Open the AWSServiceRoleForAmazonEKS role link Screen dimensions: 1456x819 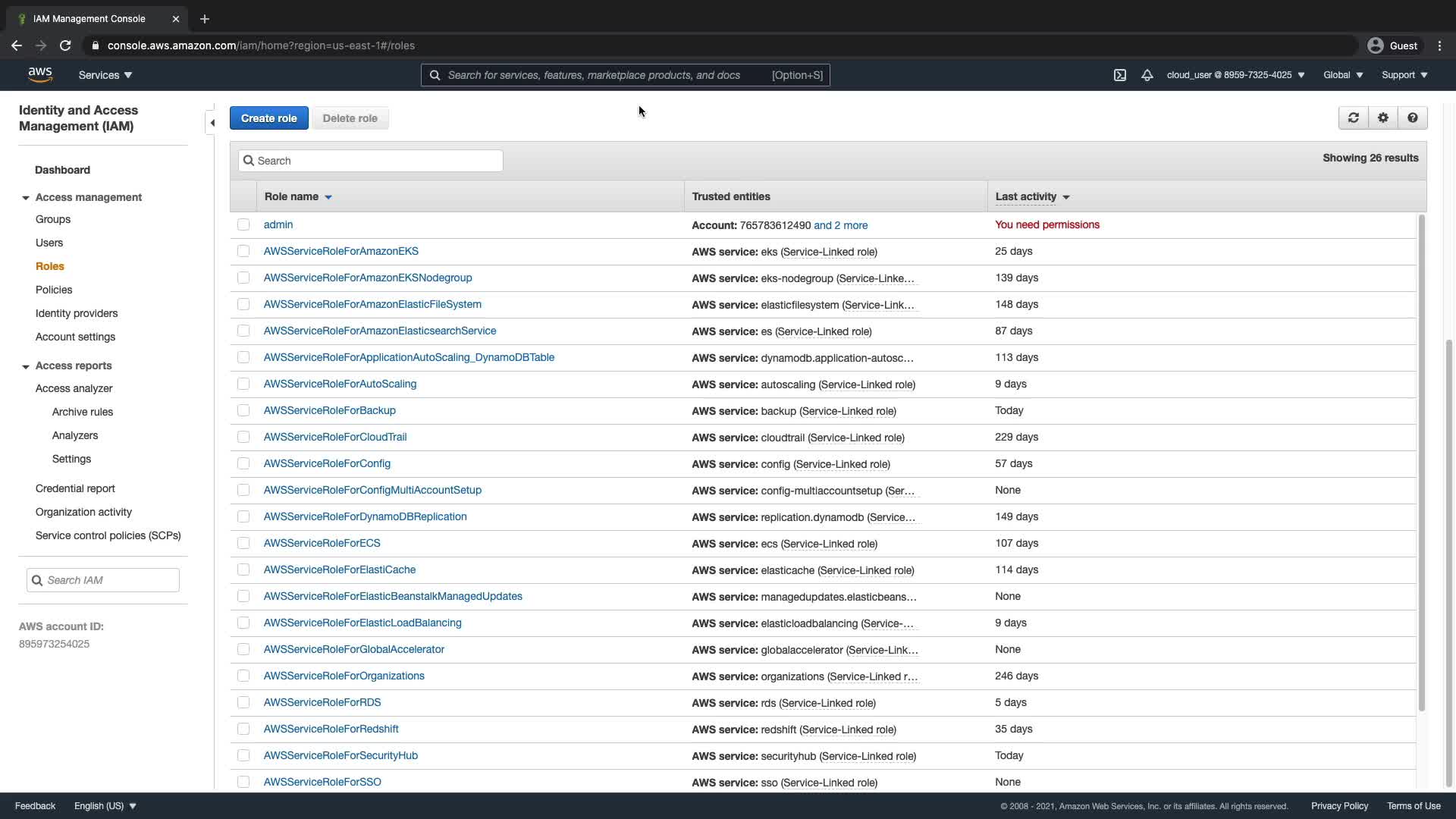[x=340, y=251]
